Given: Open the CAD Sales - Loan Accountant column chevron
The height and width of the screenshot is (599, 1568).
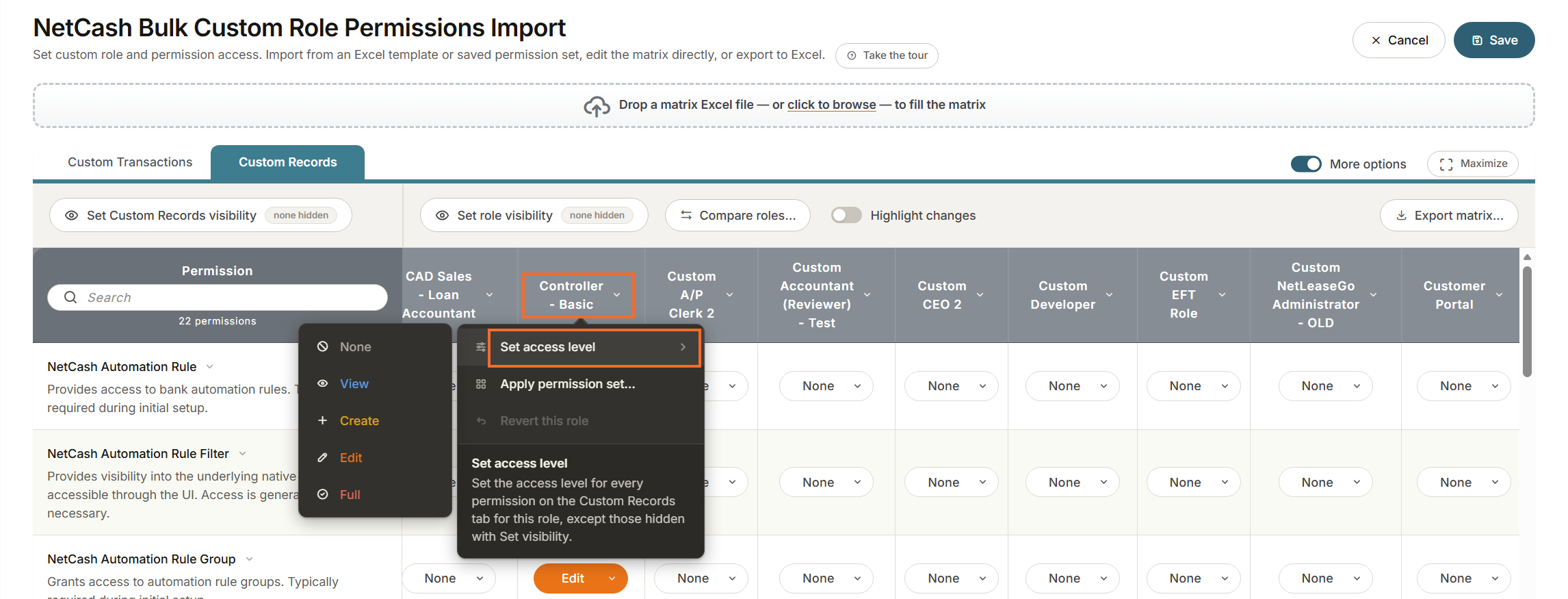Looking at the screenshot, I should [x=490, y=295].
